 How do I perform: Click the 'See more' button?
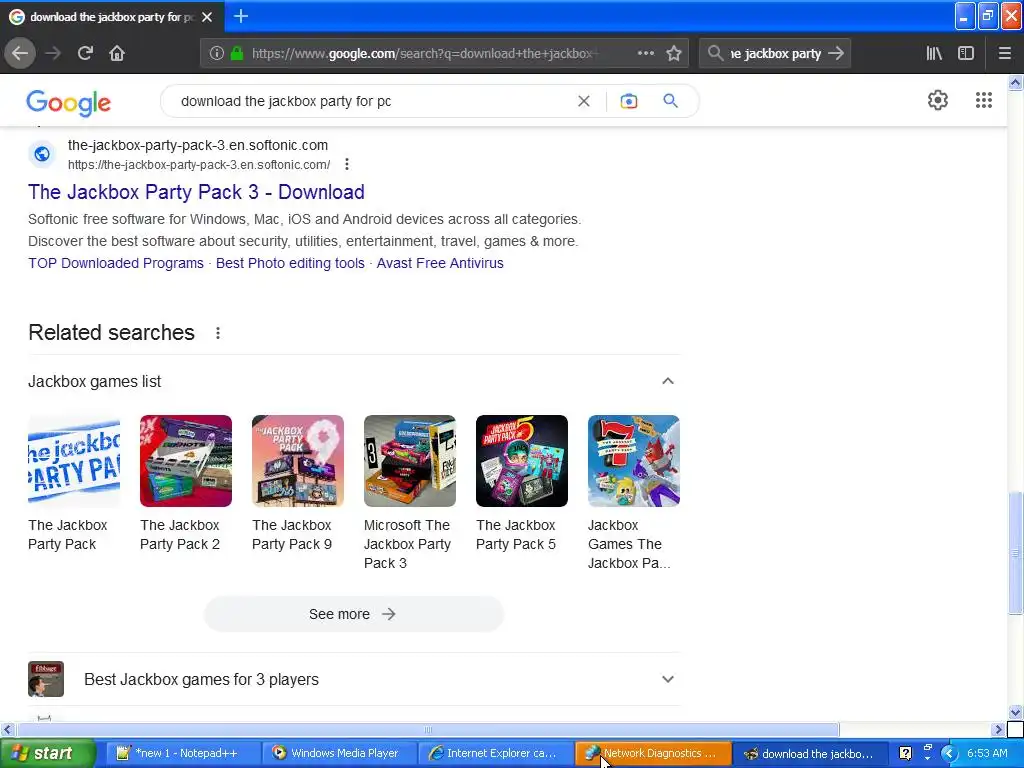[x=353, y=614]
